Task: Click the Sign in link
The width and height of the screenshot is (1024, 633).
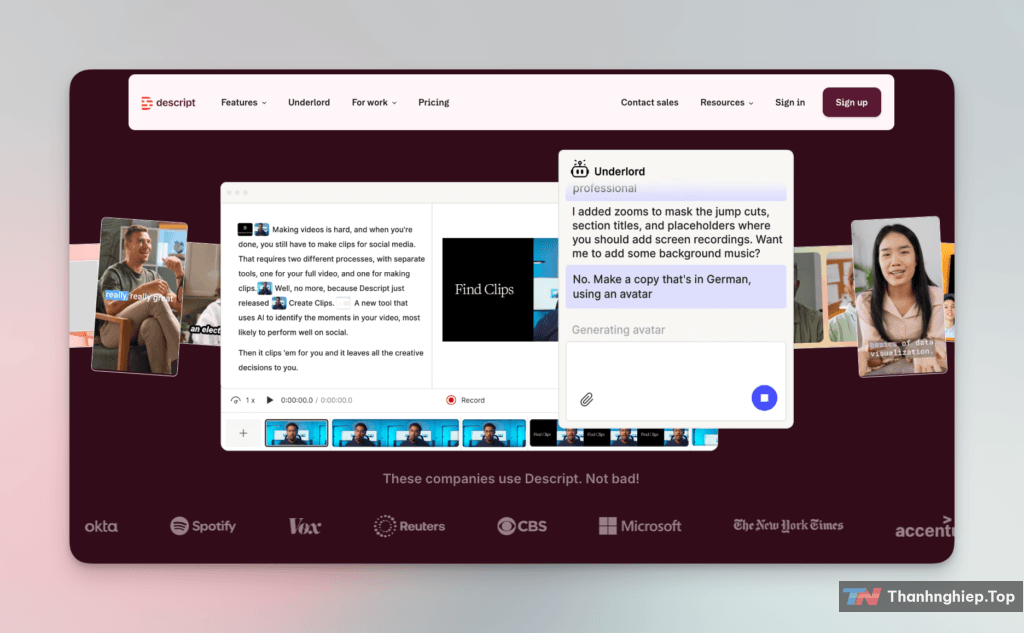Action: 790,102
